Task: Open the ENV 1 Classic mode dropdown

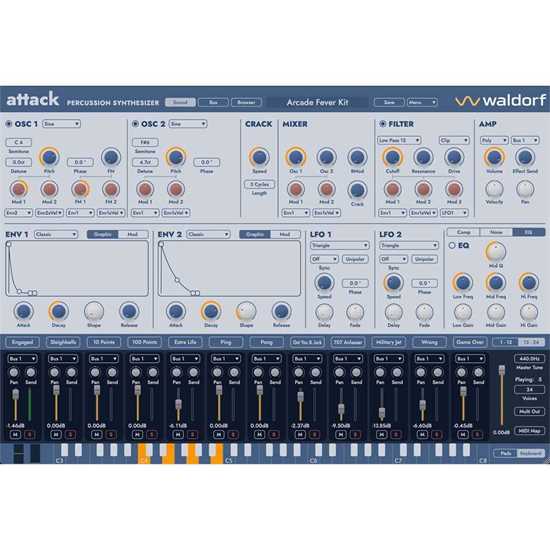Action: click(x=56, y=234)
